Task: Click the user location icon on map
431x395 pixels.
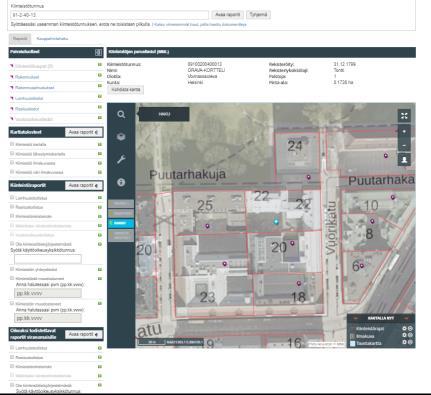Action: coord(404,160)
